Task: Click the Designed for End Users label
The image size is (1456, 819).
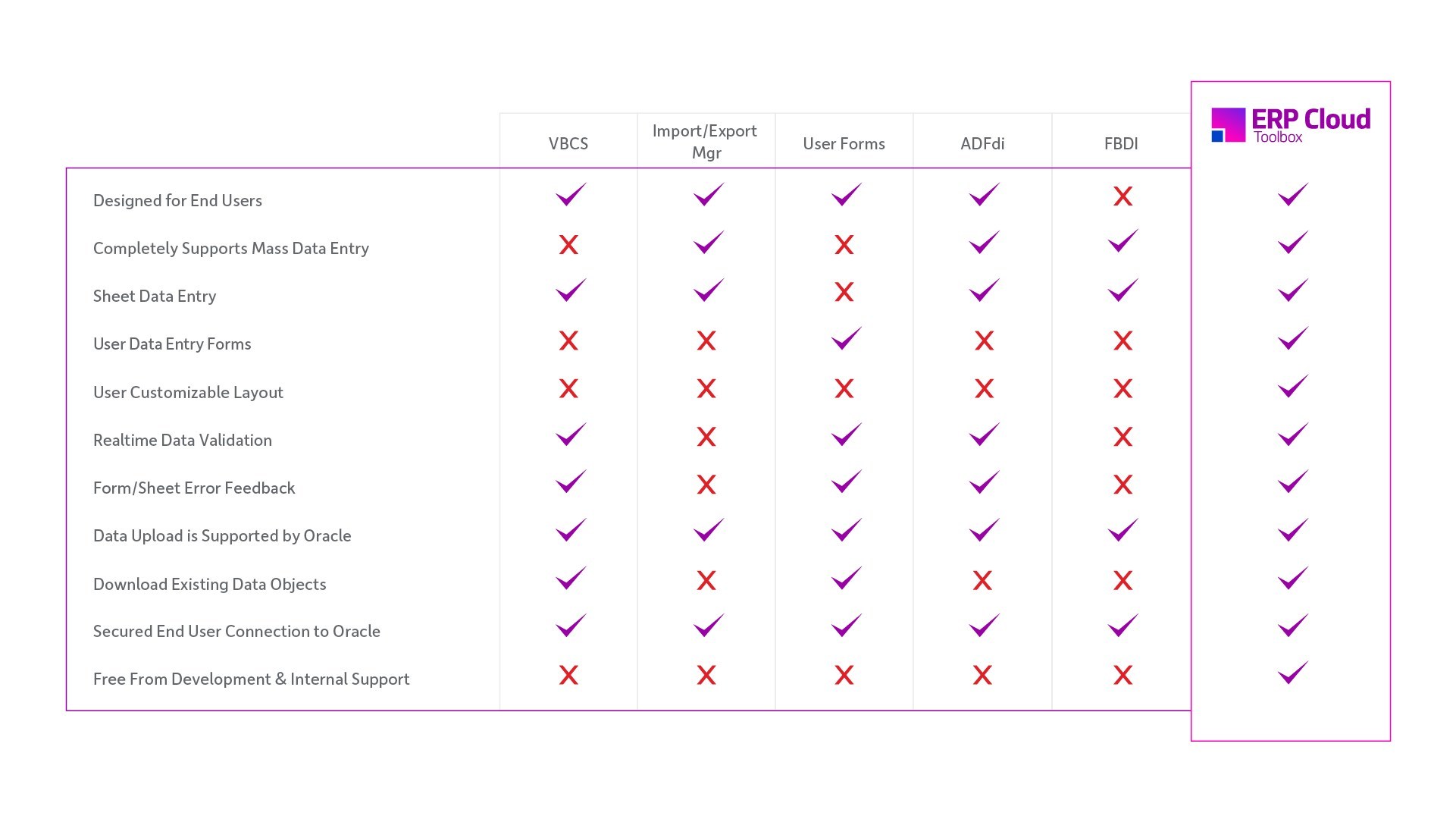Action: tap(177, 201)
